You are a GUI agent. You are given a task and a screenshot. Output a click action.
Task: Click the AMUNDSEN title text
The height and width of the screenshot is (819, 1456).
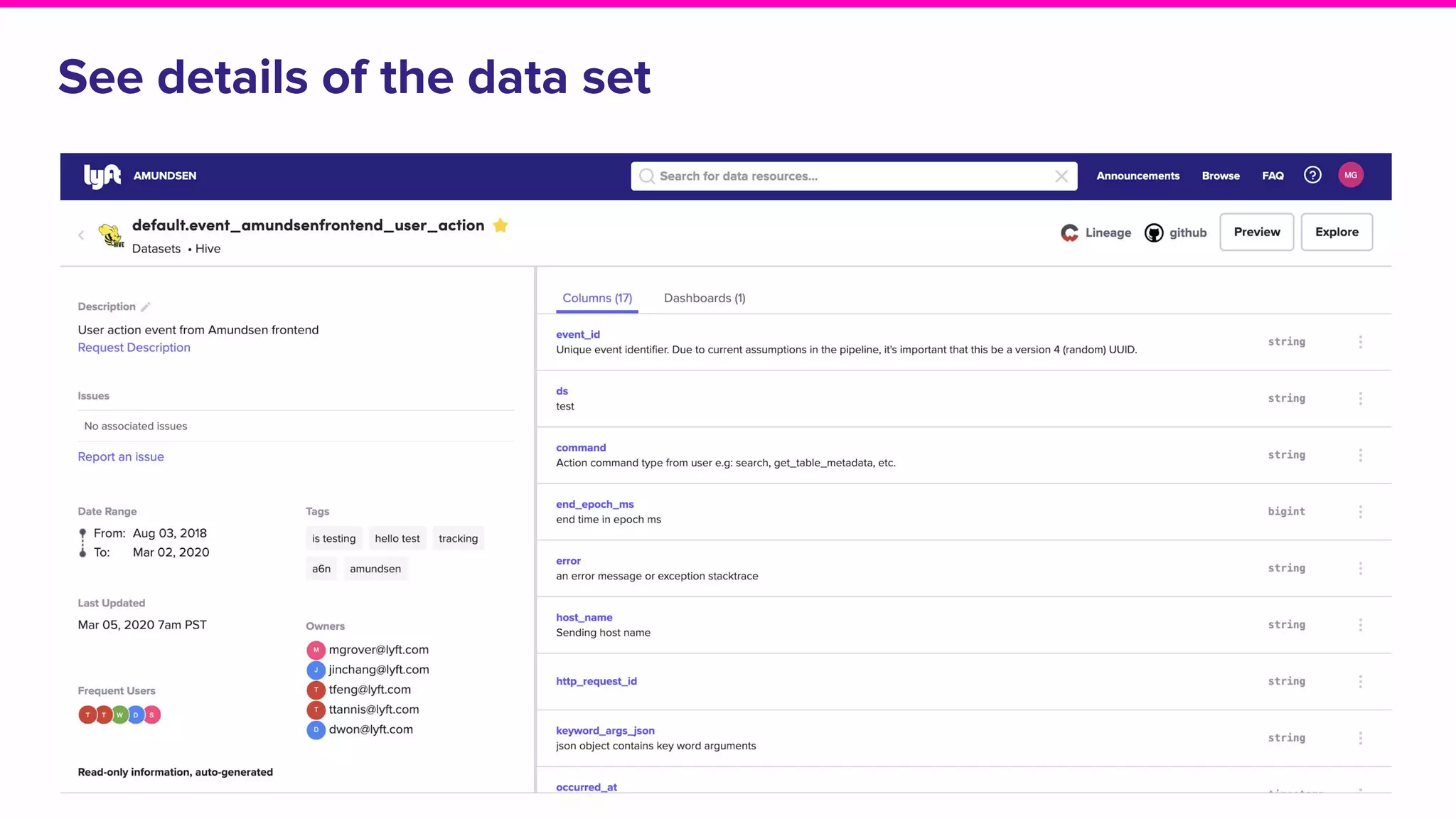[x=165, y=176]
